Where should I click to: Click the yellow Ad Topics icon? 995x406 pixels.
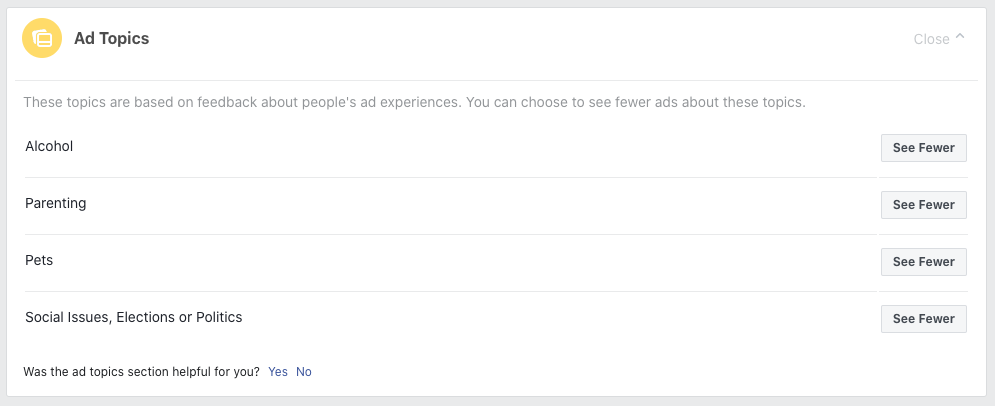(x=42, y=38)
